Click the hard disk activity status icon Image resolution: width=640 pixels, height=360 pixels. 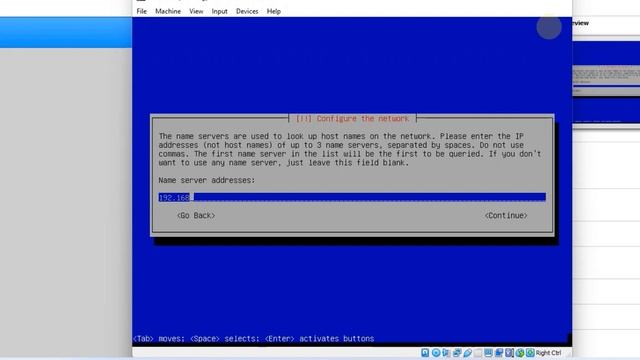pyautogui.click(x=425, y=353)
